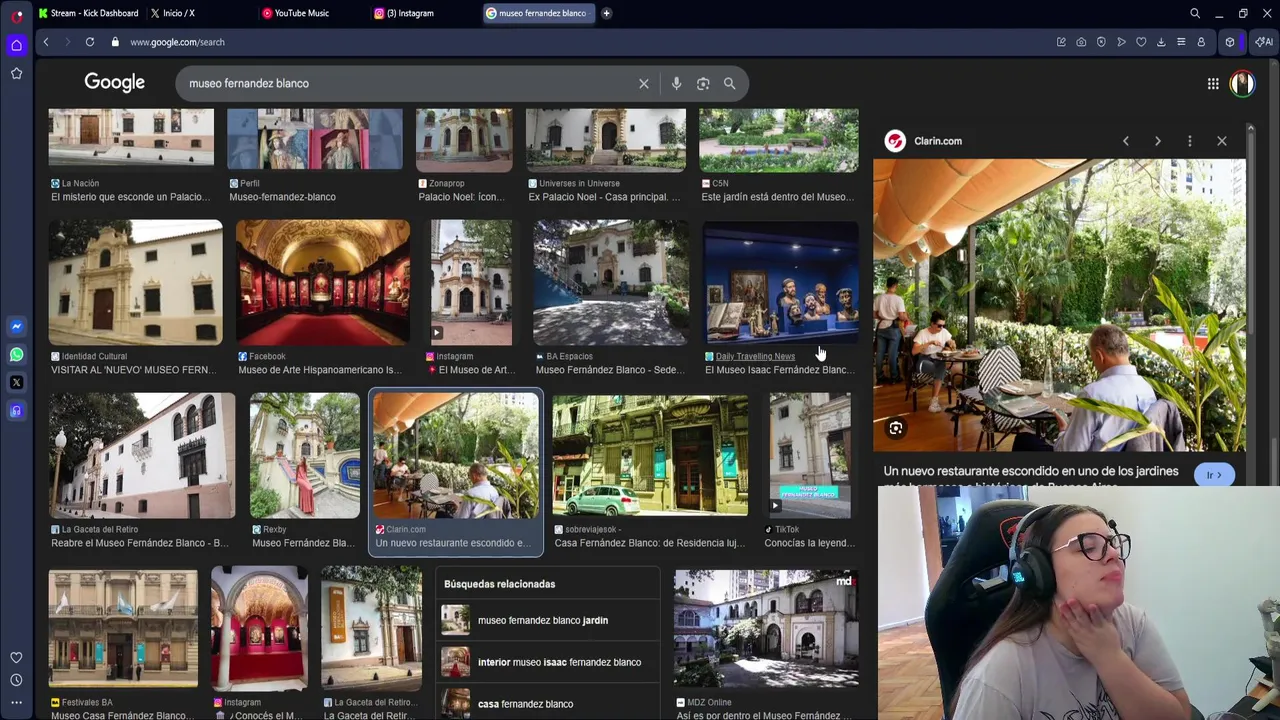Close the Clarin.com image preview
Viewport: 1280px width, 720px height.
pyautogui.click(x=1222, y=141)
